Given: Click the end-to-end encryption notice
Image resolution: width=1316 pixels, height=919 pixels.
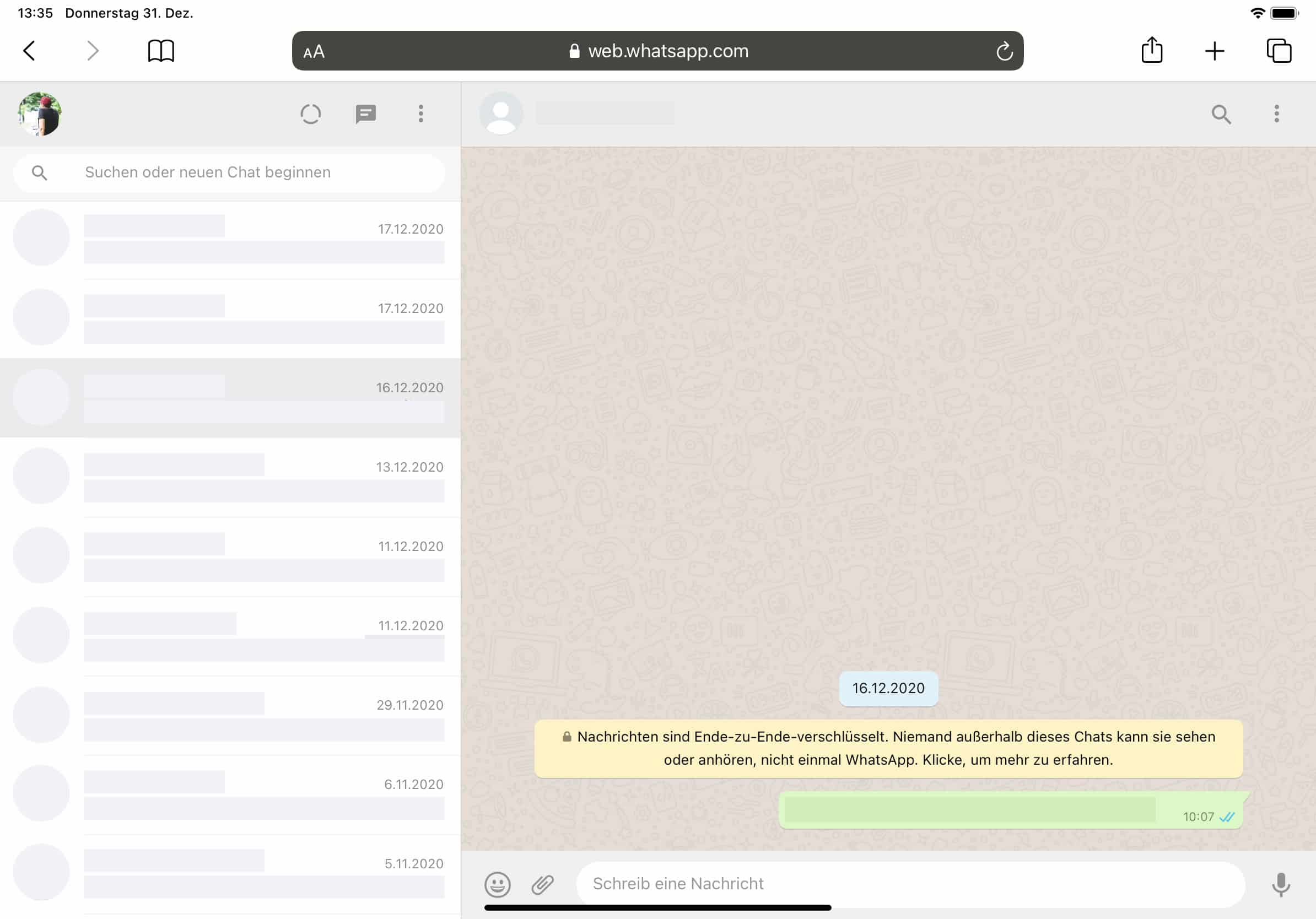Looking at the screenshot, I should (x=888, y=748).
